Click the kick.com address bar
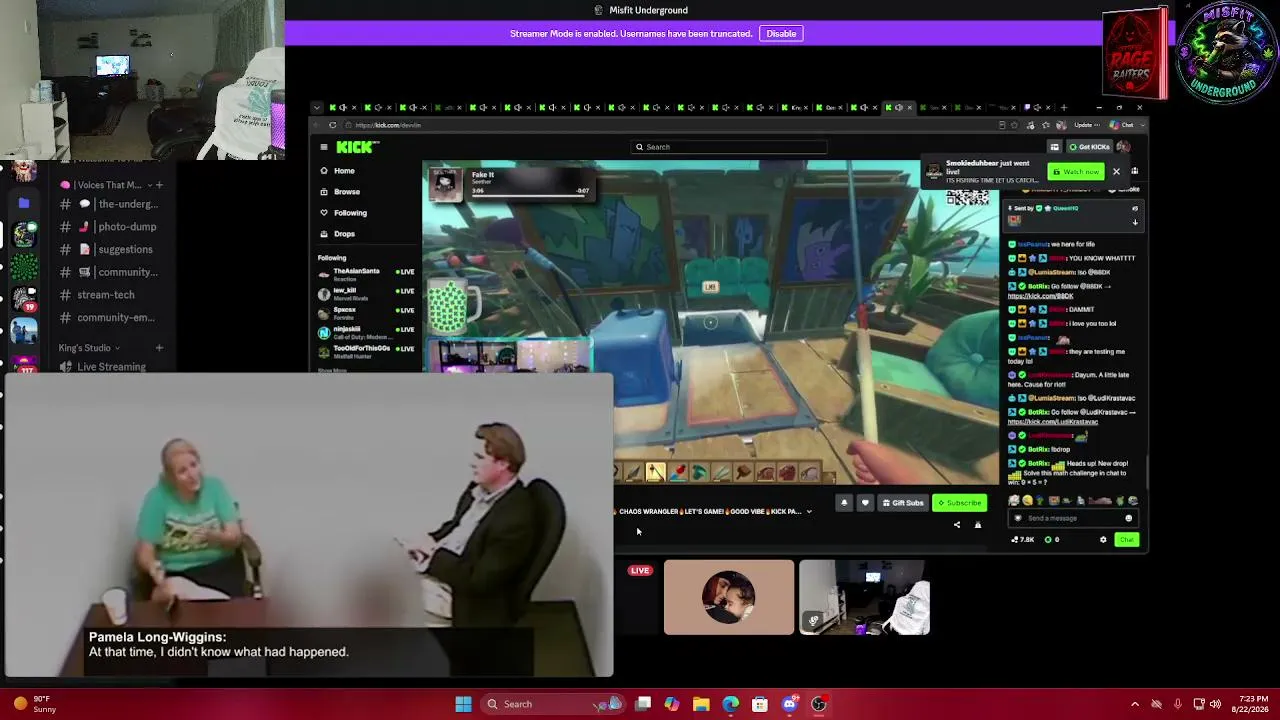The width and height of the screenshot is (1280, 720). (670, 125)
